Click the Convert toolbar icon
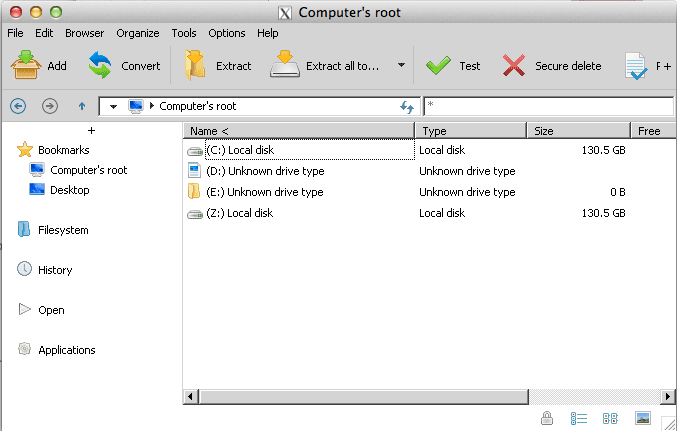 click(x=100, y=66)
